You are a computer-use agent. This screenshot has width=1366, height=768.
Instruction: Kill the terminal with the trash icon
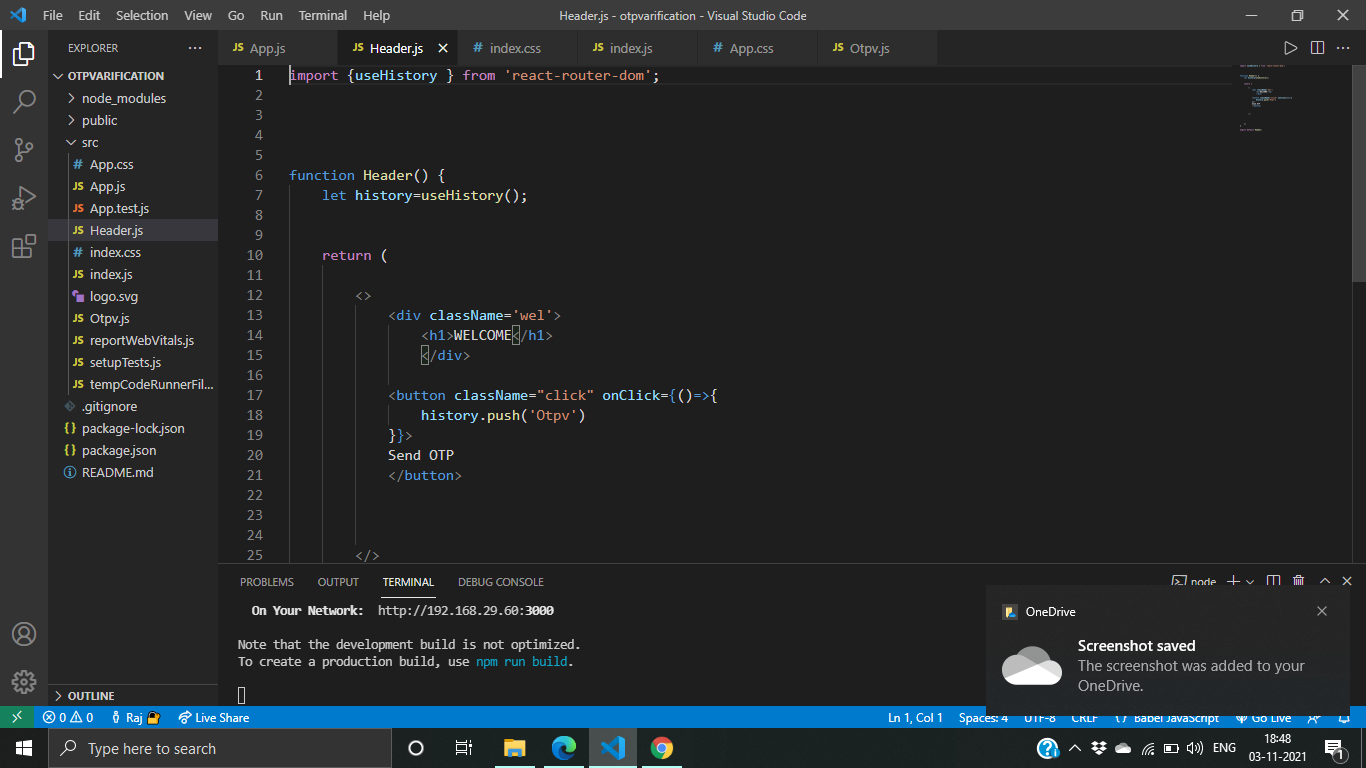[x=1298, y=581]
